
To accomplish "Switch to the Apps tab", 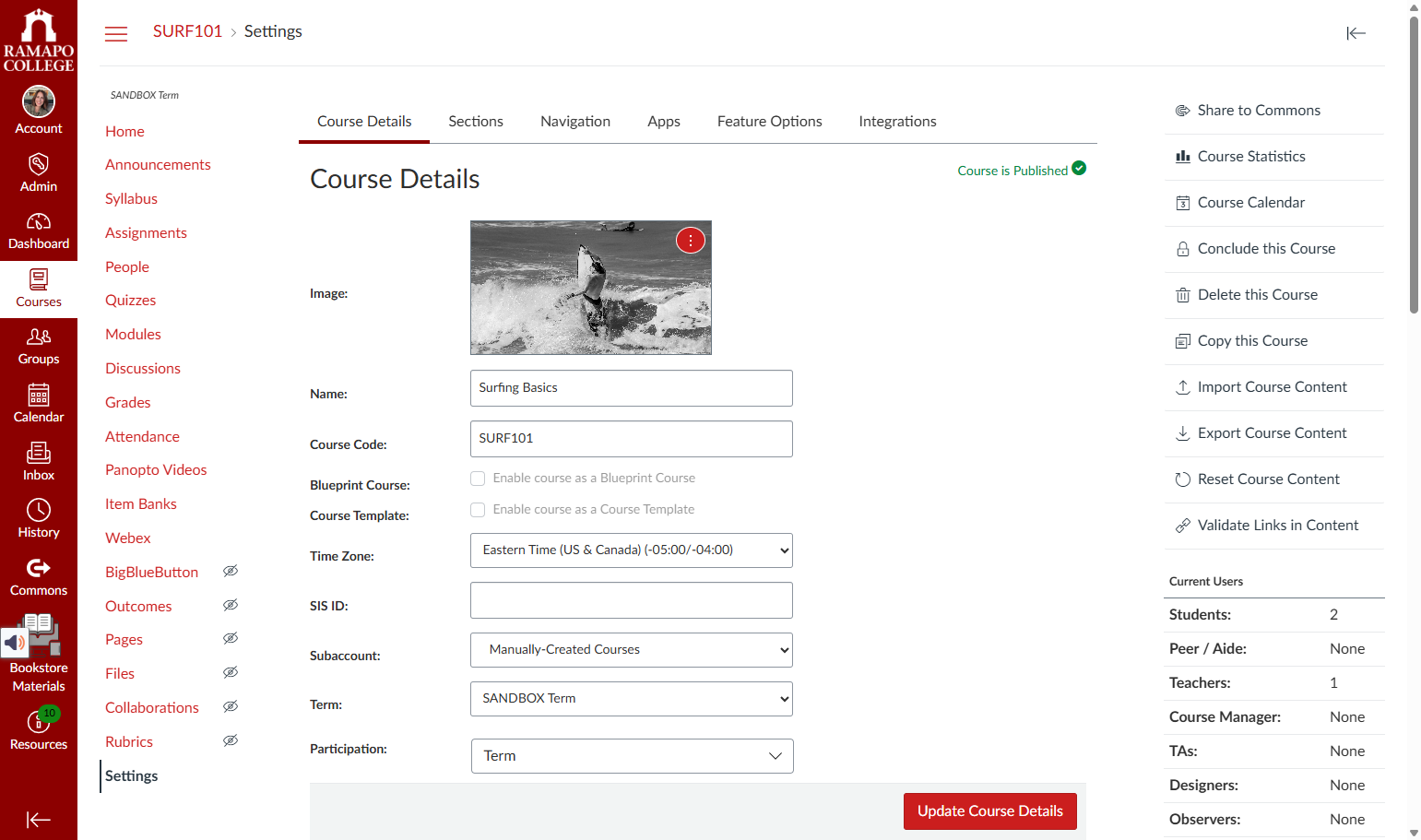I will coord(664,122).
